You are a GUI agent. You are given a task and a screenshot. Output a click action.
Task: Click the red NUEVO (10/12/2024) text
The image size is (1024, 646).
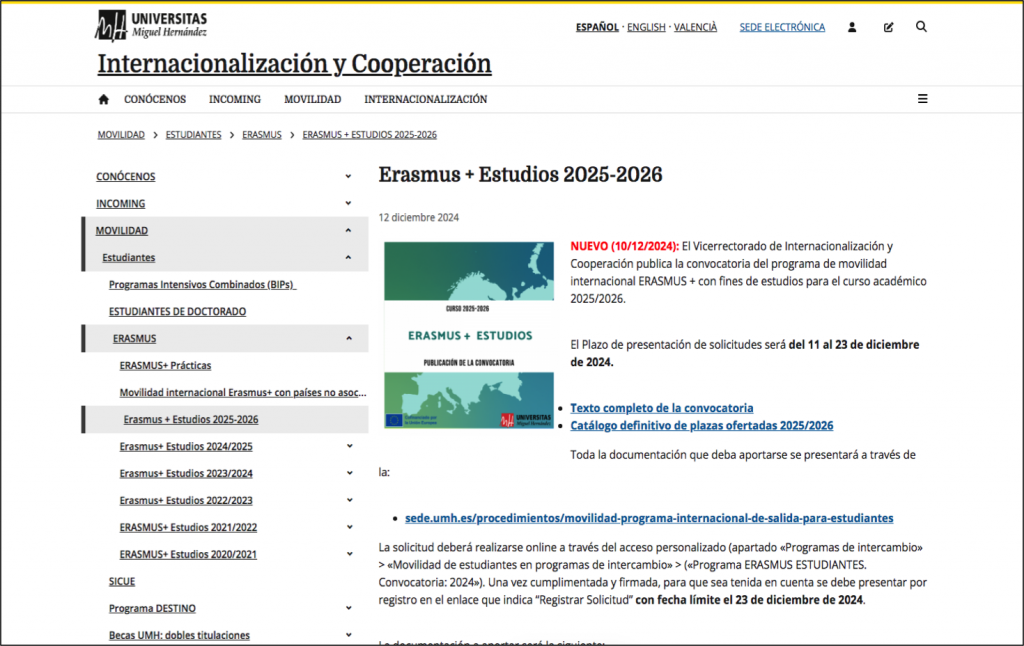(624, 246)
